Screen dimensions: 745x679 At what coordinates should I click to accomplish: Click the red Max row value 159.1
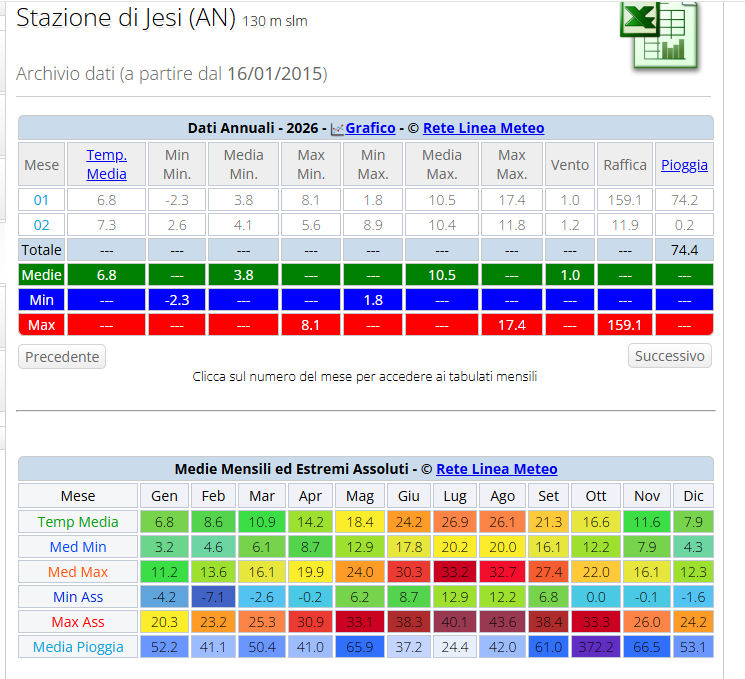point(624,325)
